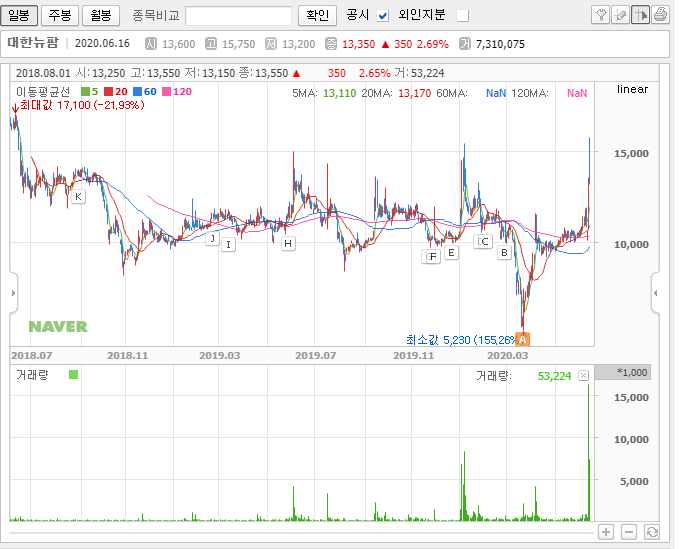Open disclosure marker C on chart
This screenshot has height=549, width=679.
tap(483, 242)
